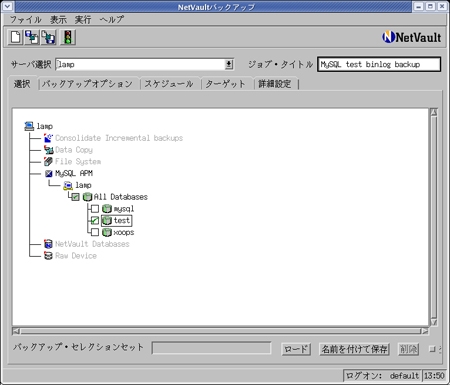Click the Data Copy plugin icon
This screenshot has height=385, width=450.
coord(49,150)
